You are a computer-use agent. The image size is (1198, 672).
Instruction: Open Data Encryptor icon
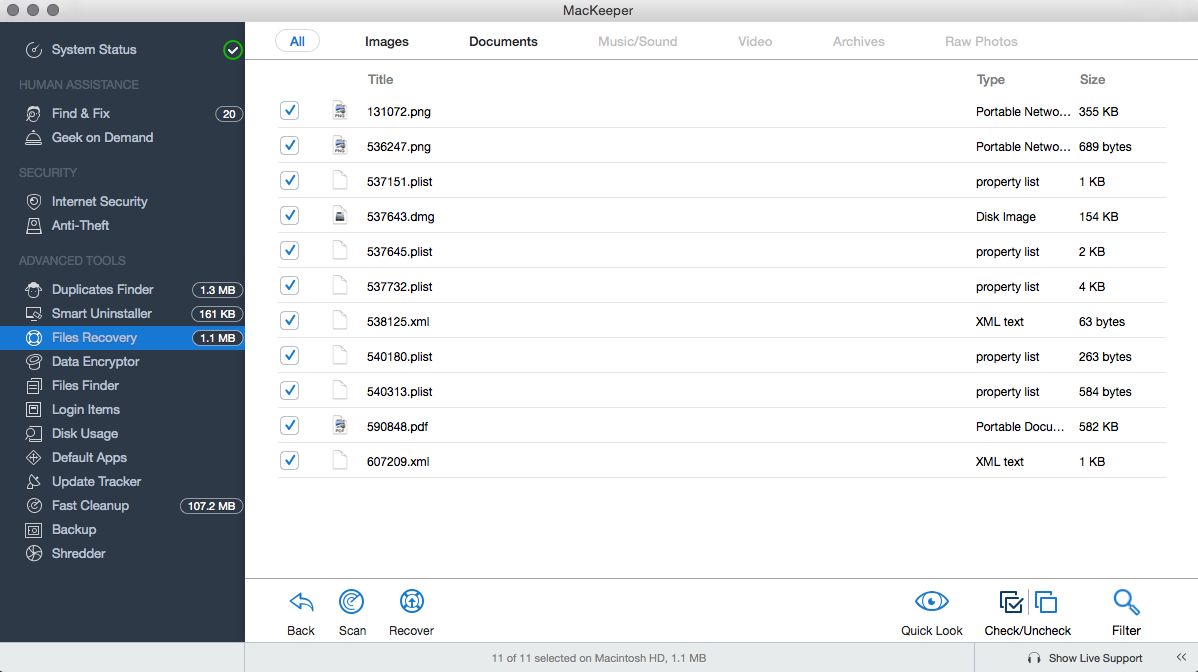tap(34, 362)
